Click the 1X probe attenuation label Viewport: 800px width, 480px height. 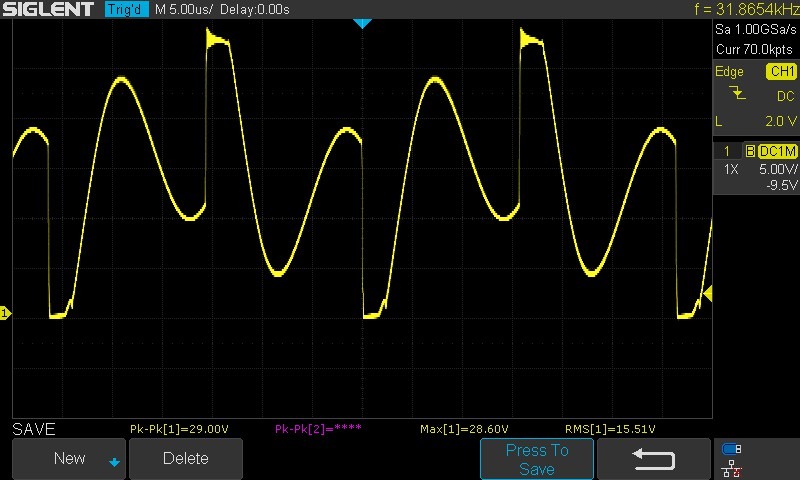click(x=731, y=169)
